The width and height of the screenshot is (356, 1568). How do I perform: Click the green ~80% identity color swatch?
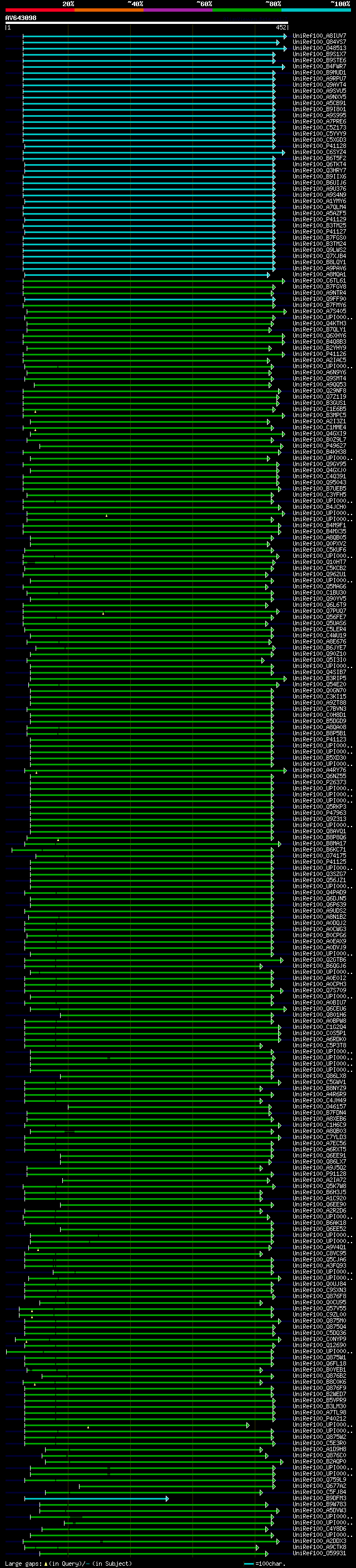247,10
